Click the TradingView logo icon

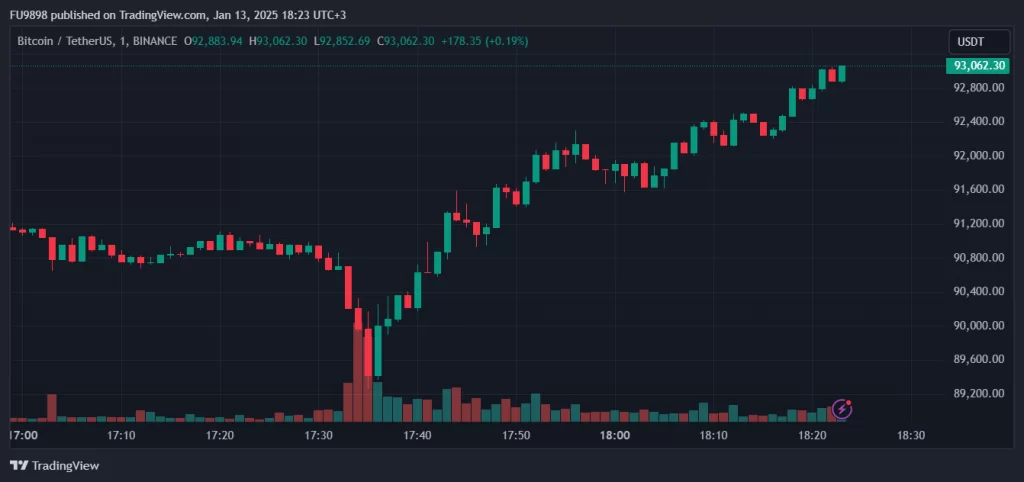(x=18, y=465)
